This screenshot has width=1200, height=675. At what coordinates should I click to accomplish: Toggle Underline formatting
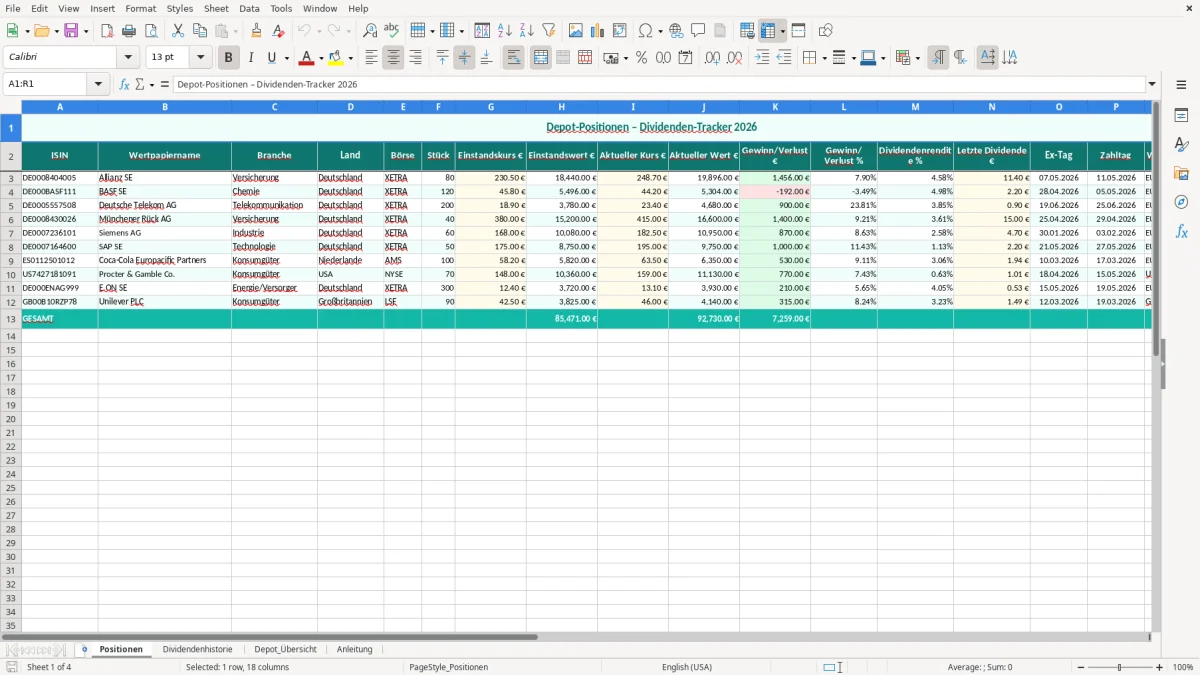click(271, 58)
